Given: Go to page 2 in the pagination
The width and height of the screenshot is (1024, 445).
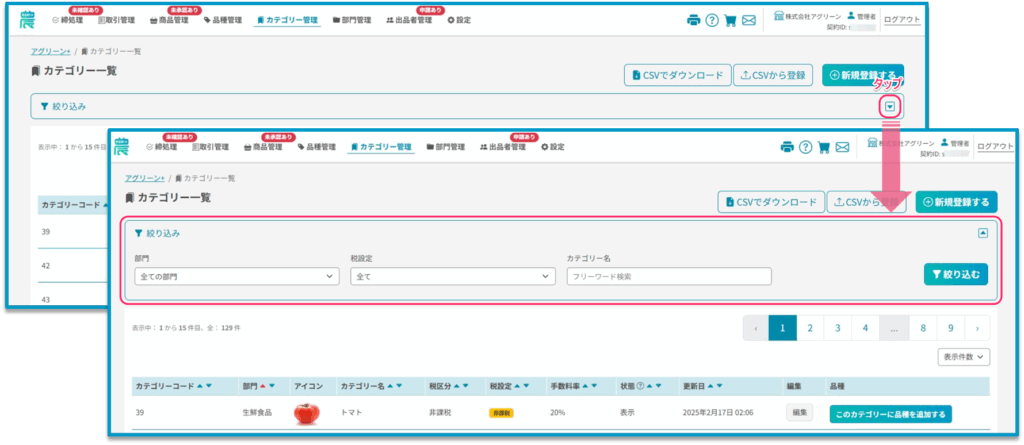Looking at the screenshot, I should click(x=810, y=327).
